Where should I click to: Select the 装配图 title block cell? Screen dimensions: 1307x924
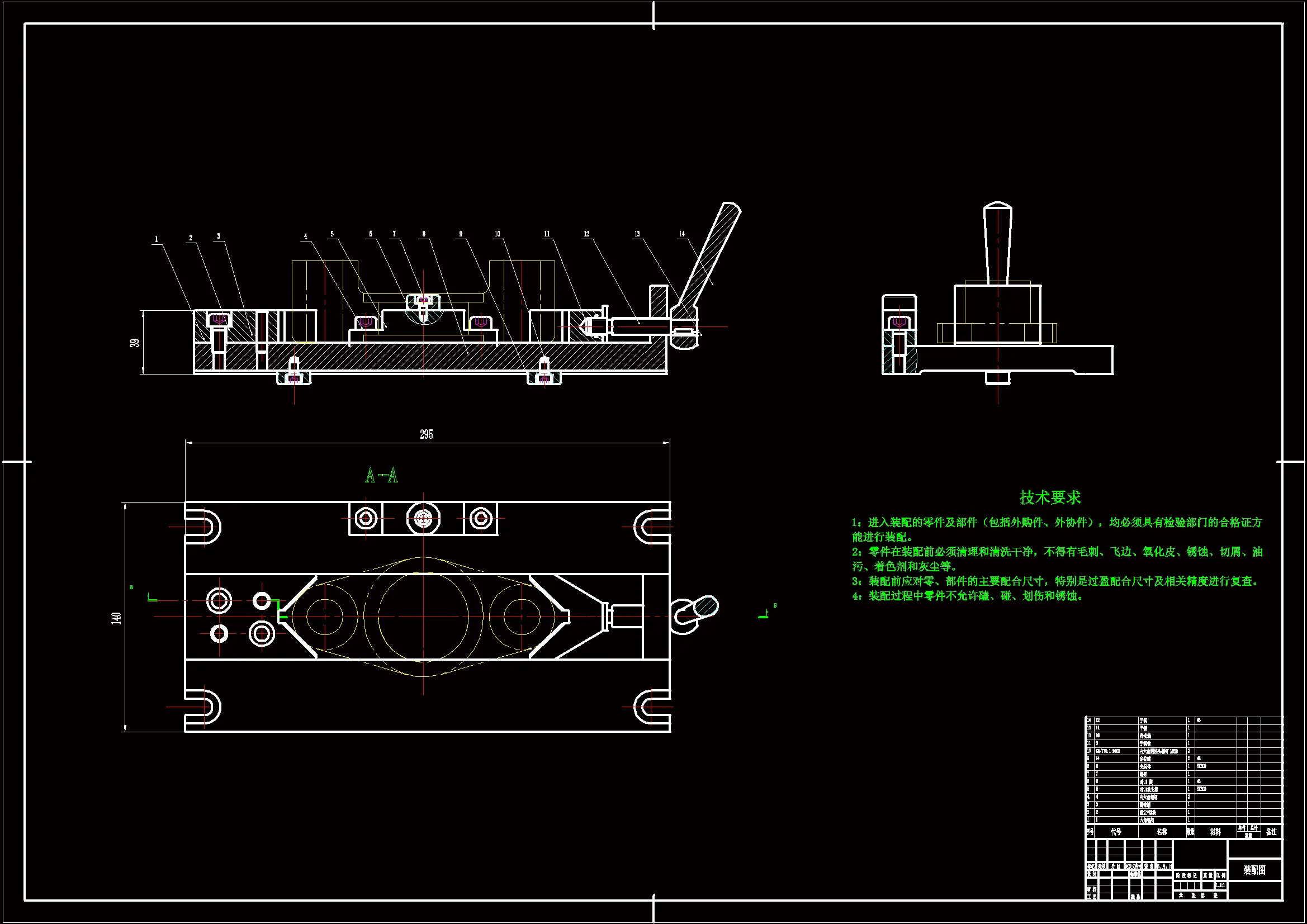coord(1254,870)
